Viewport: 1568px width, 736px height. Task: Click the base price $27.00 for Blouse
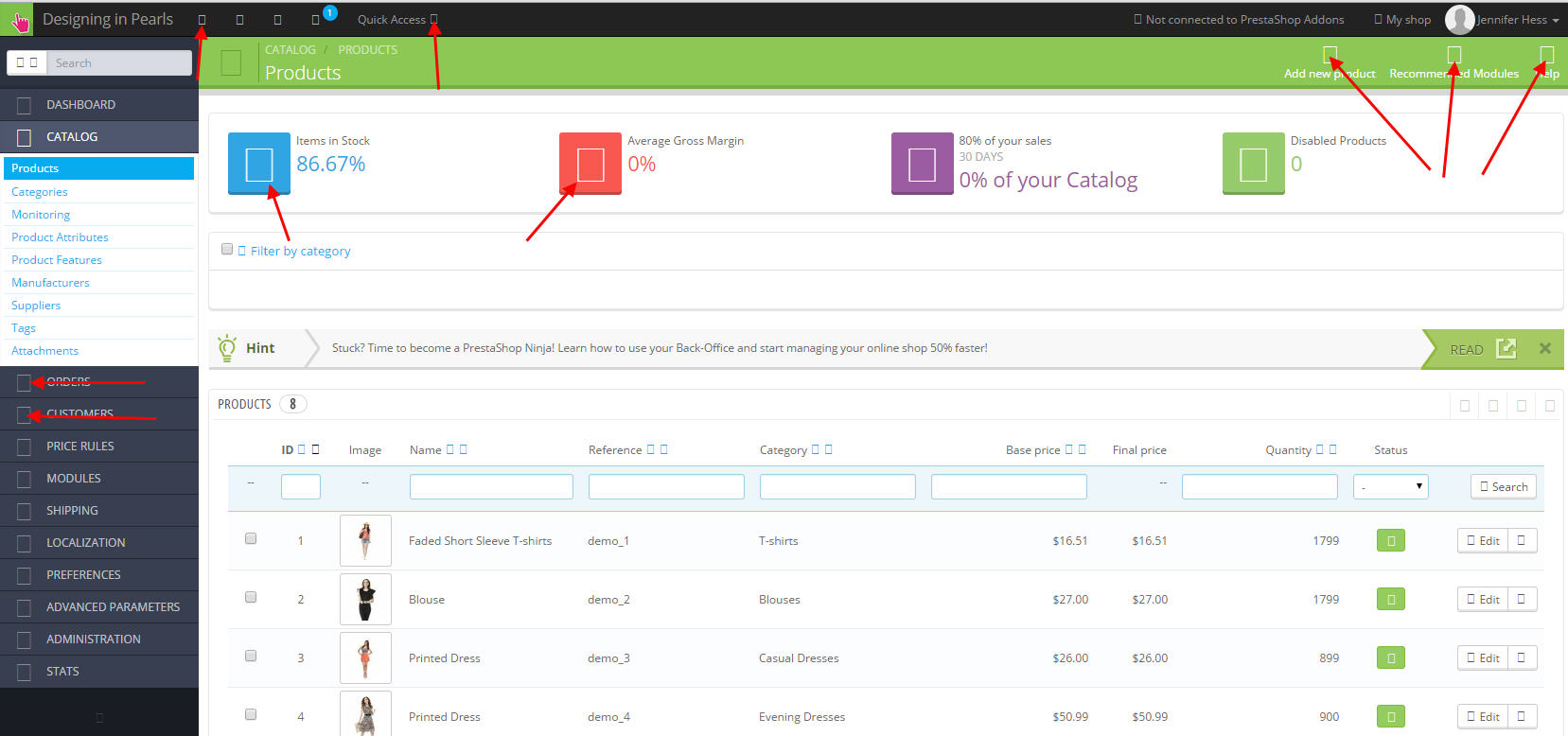[x=1070, y=600]
